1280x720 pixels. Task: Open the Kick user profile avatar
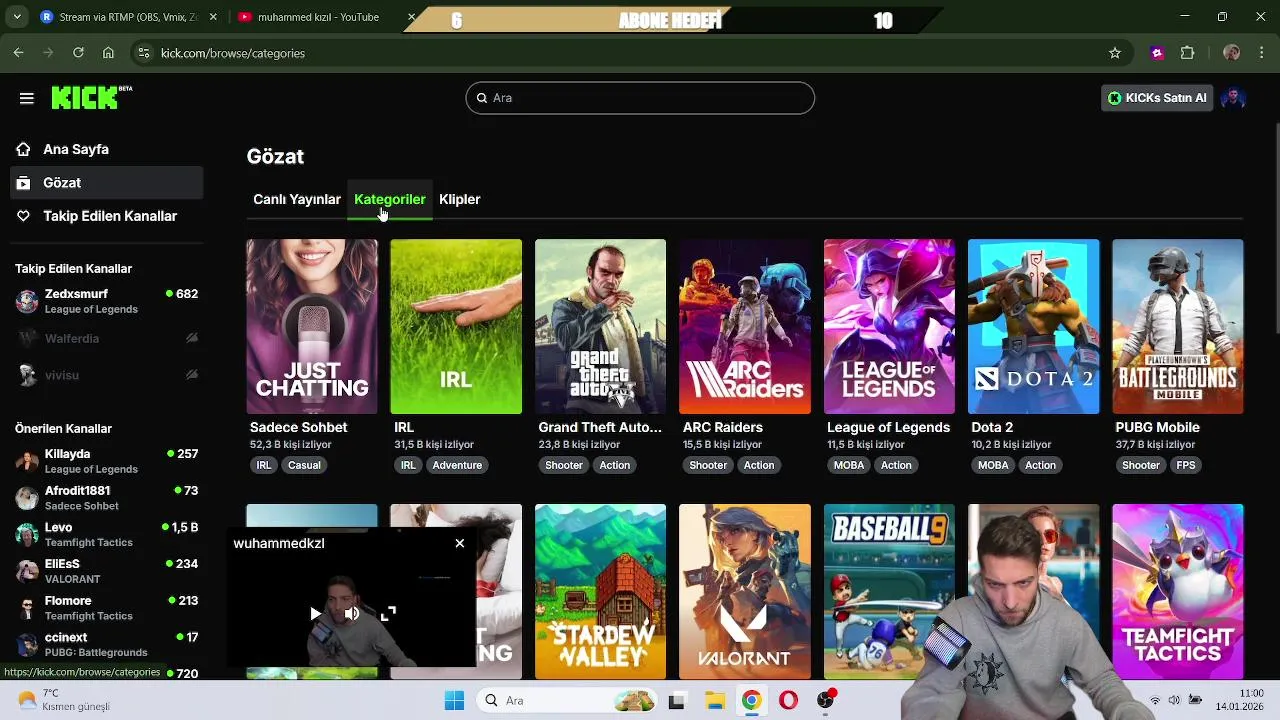coord(1233,98)
